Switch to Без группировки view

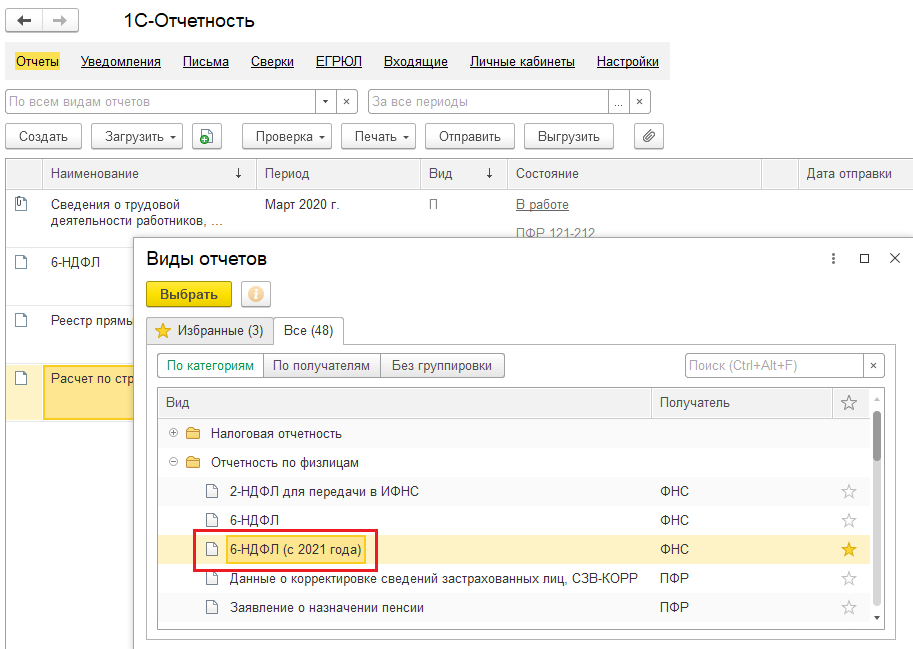[442, 366]
